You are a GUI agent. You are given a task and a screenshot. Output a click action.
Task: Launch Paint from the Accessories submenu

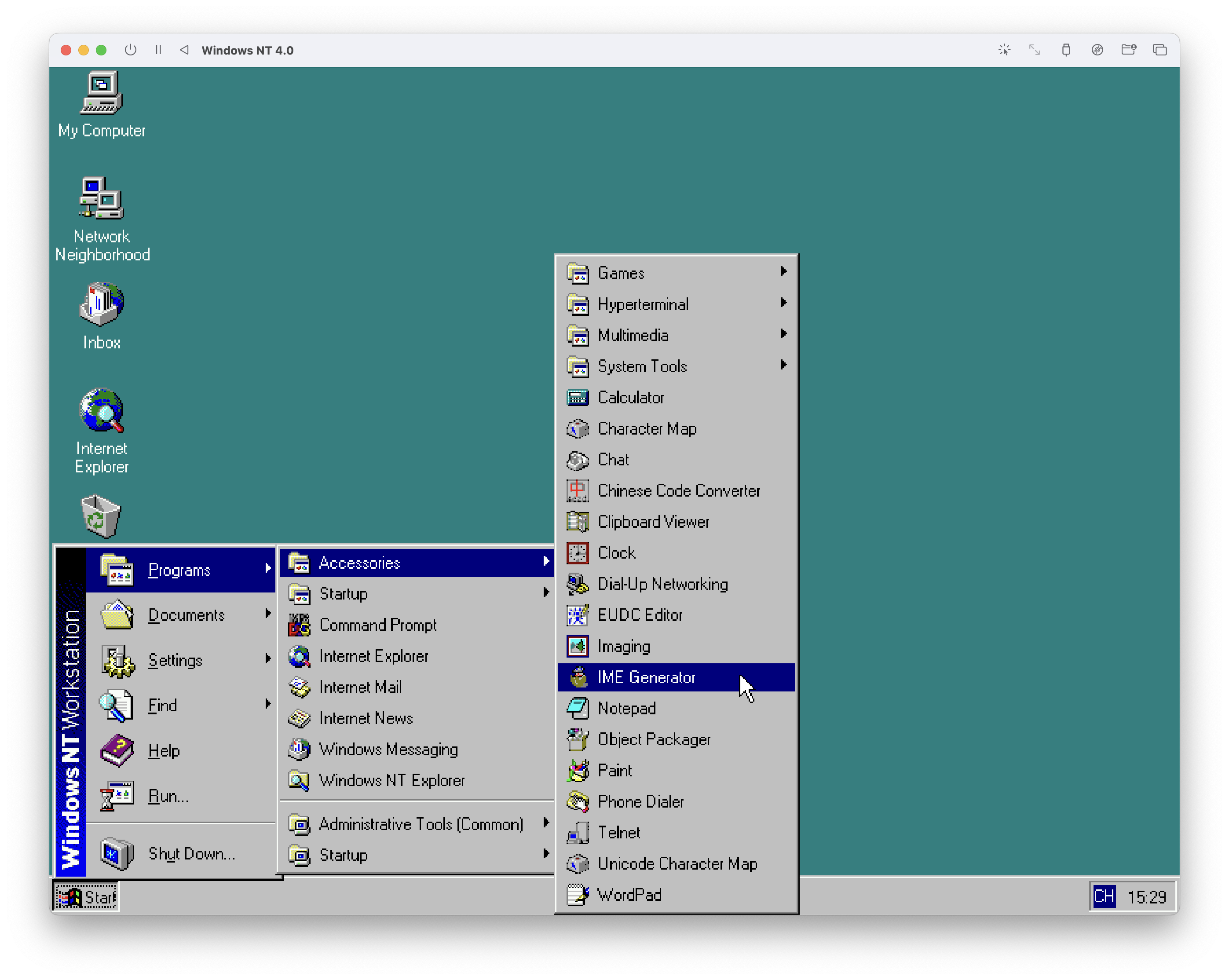click(x=614, y=770)
